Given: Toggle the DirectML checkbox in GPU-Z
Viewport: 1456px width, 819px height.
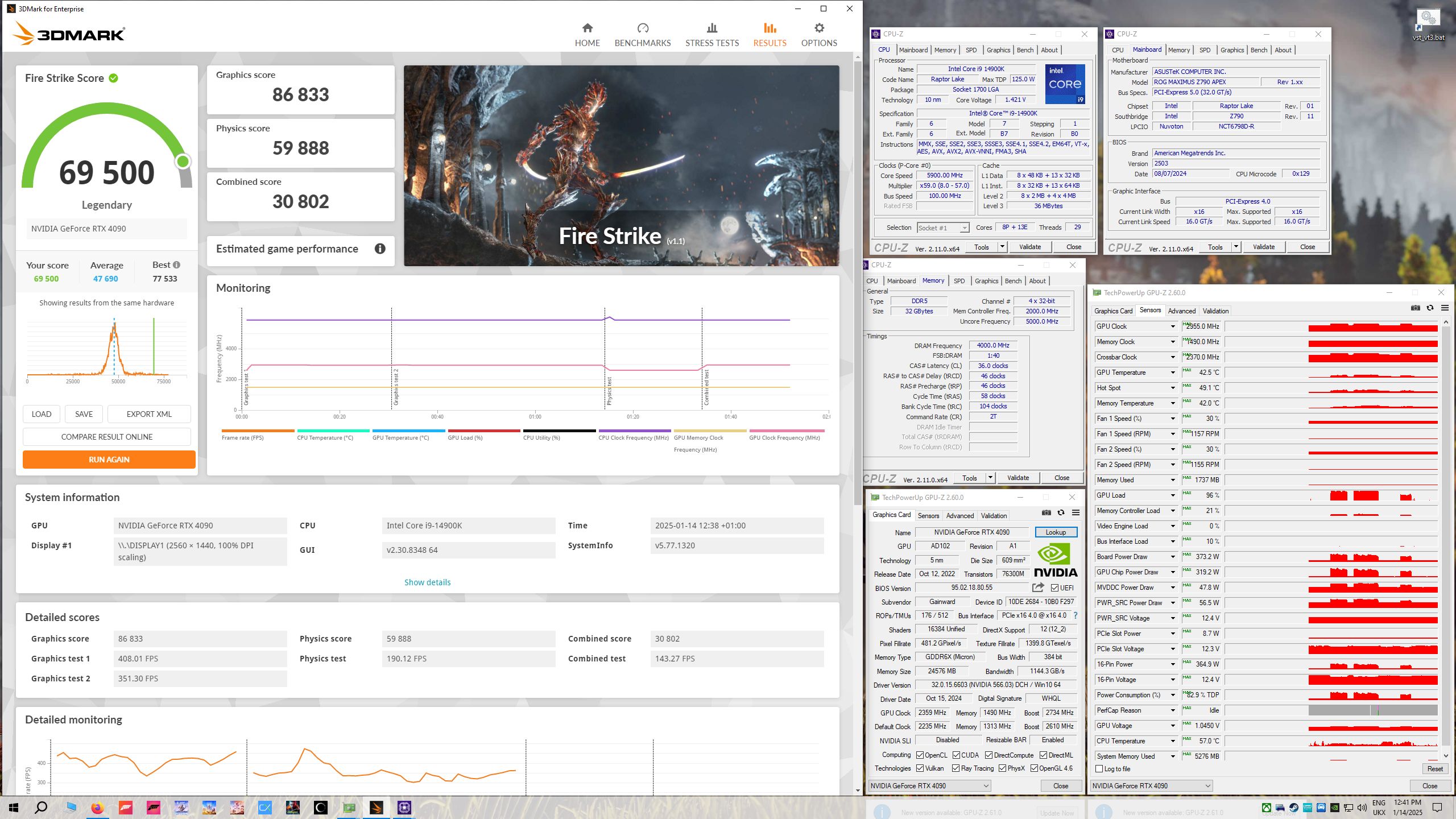Looking at the screenshot, I should [x=1043, y=755].
